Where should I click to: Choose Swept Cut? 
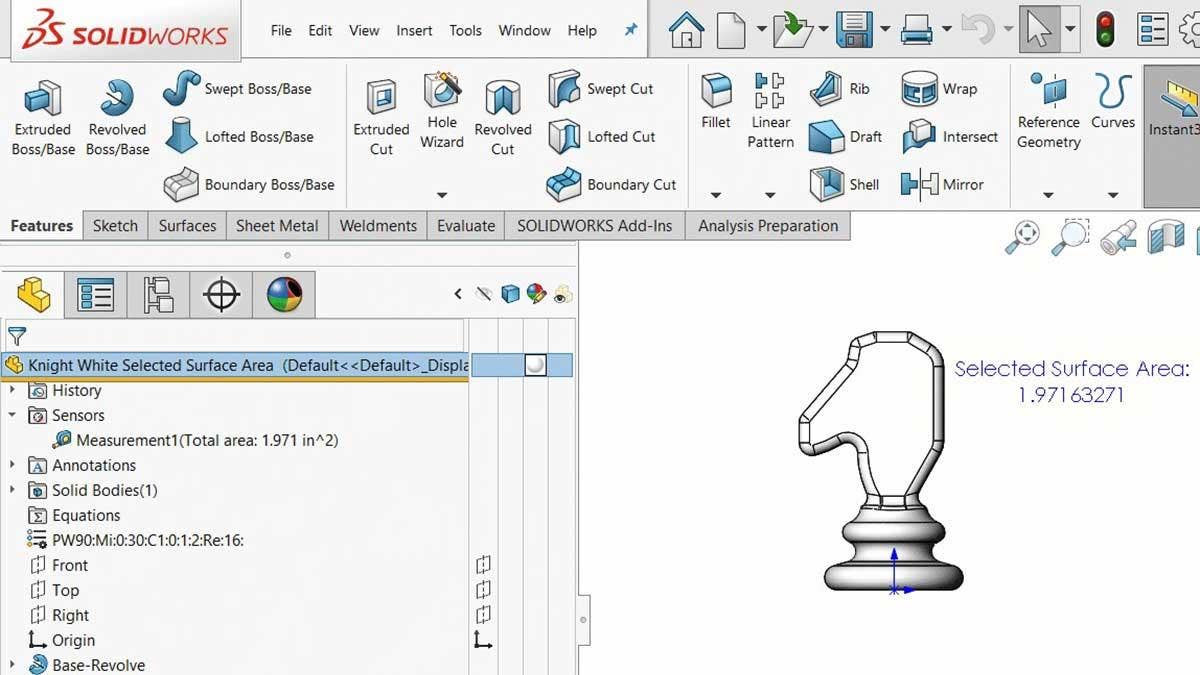tap(600, 89)
